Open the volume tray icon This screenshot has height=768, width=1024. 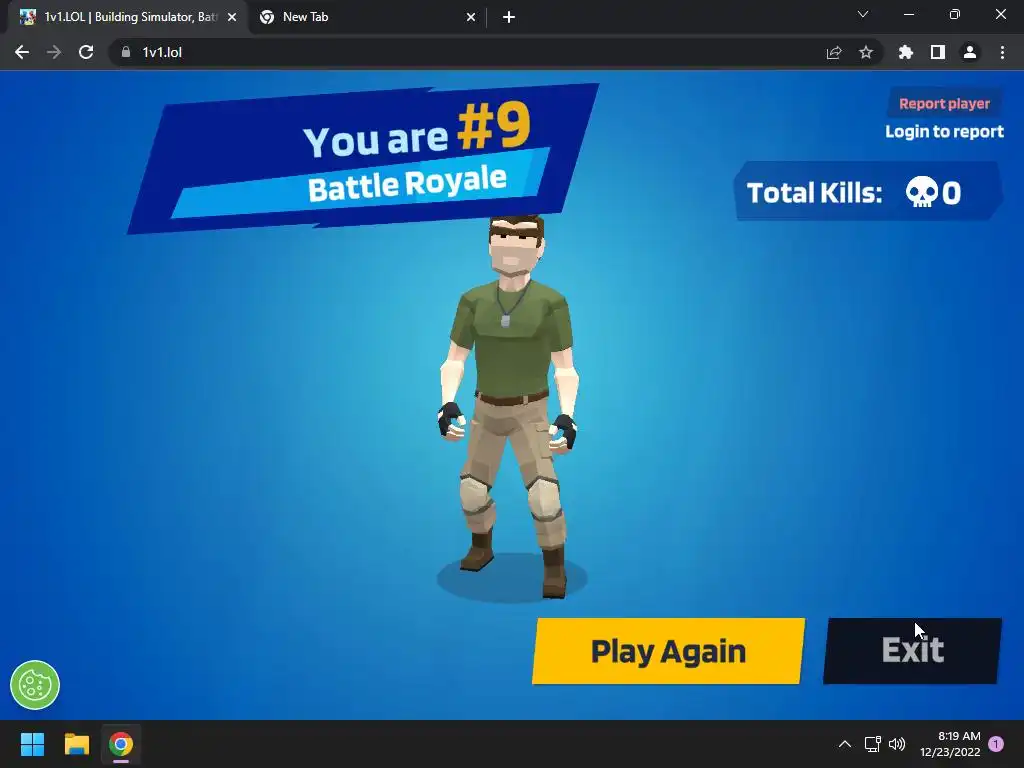tap(897, 744)
